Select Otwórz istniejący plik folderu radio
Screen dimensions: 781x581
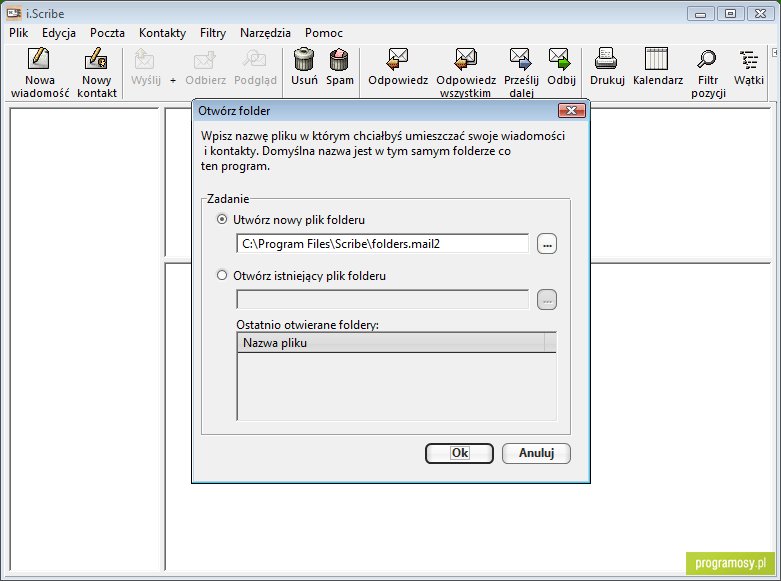coord(222,275)
